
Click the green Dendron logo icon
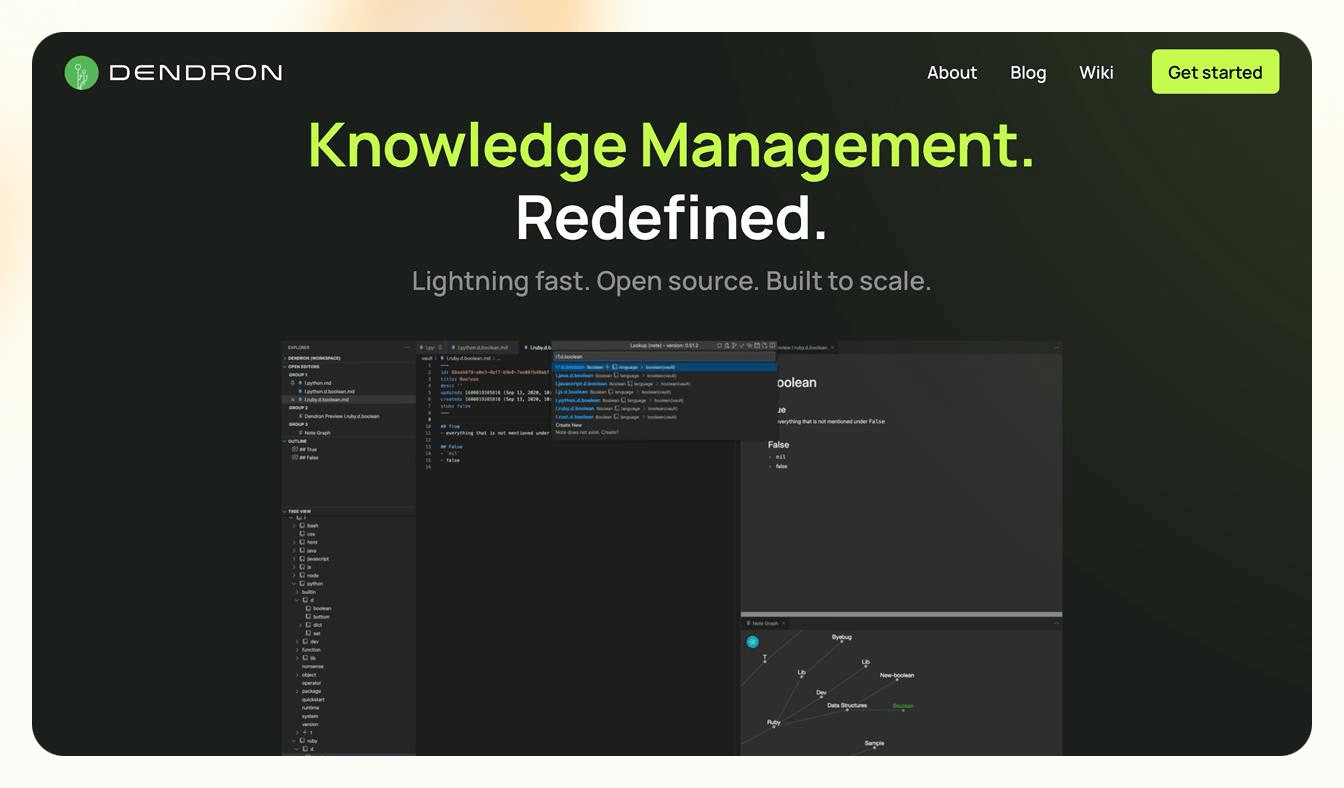(81, 72)
